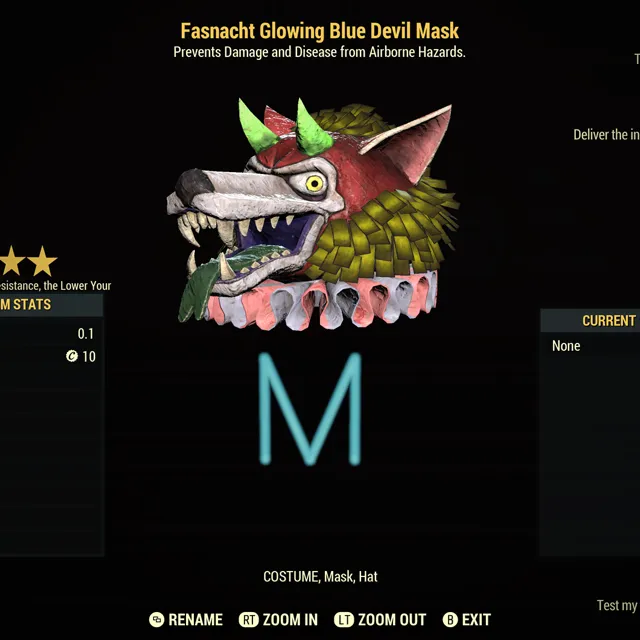
Task: Click the Rename button glyph icon
Action: 156,620
